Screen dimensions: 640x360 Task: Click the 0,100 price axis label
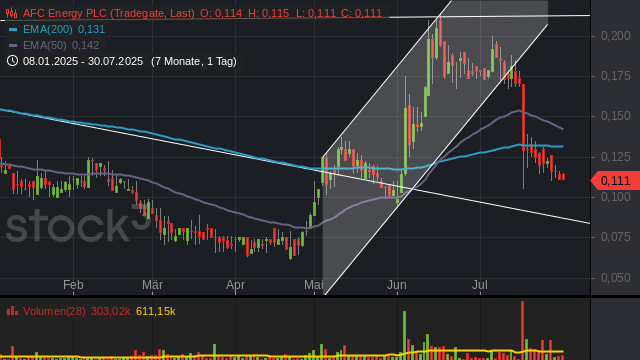point(616,197)
